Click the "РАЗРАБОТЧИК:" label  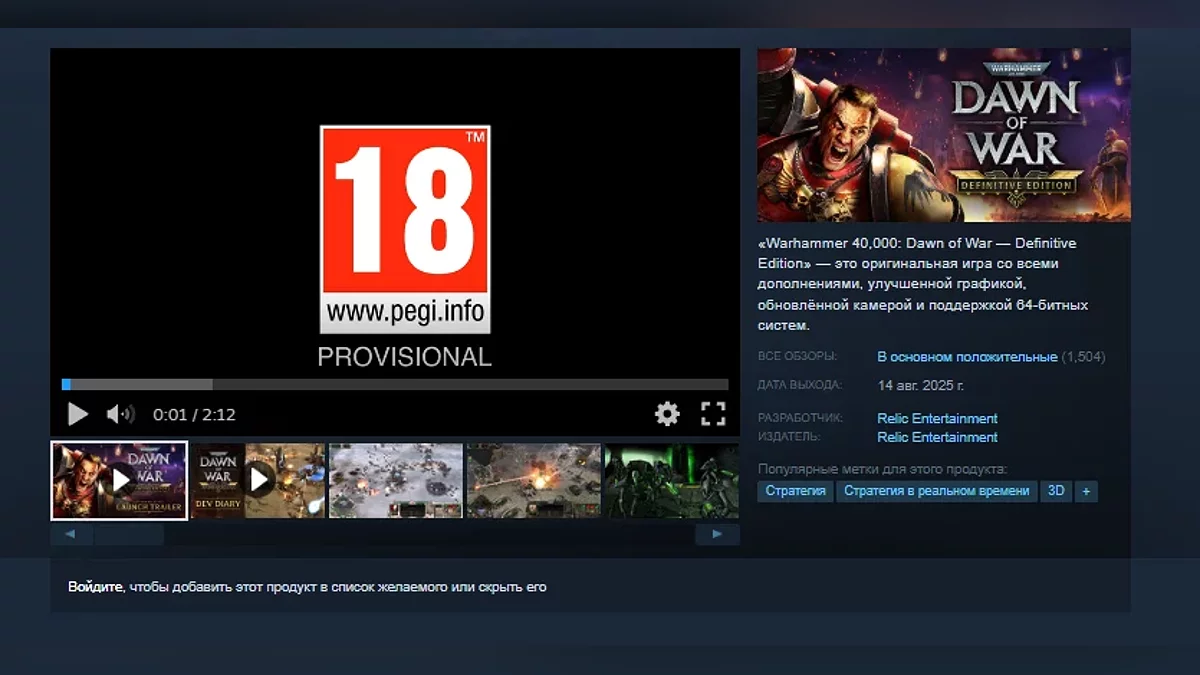800,418
